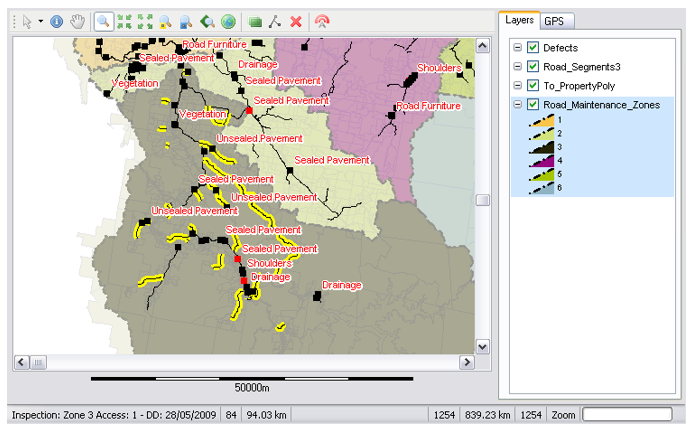
Task: Toggle the To_PropertyPoly layer checkbox
Action: pos(533,86)
